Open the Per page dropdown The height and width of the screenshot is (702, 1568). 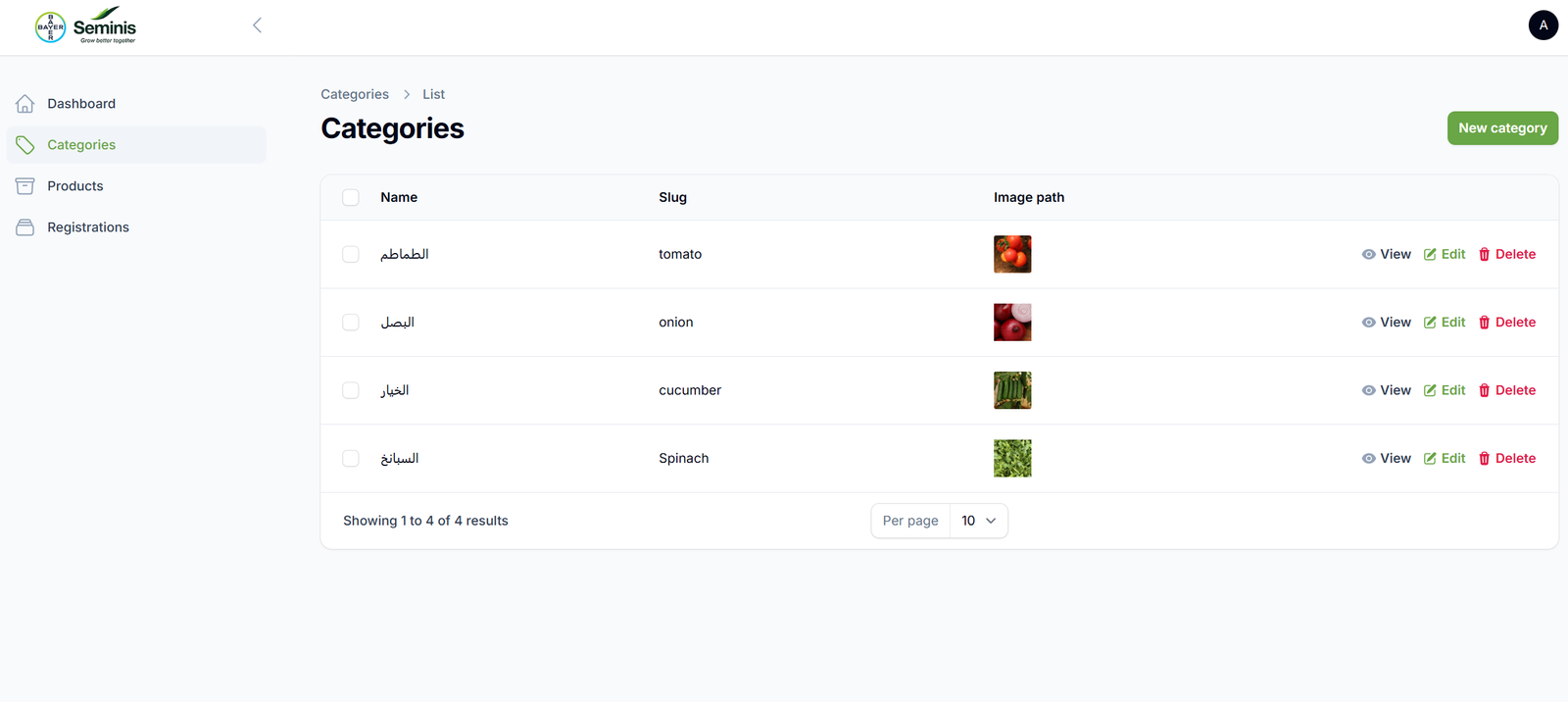977,521
